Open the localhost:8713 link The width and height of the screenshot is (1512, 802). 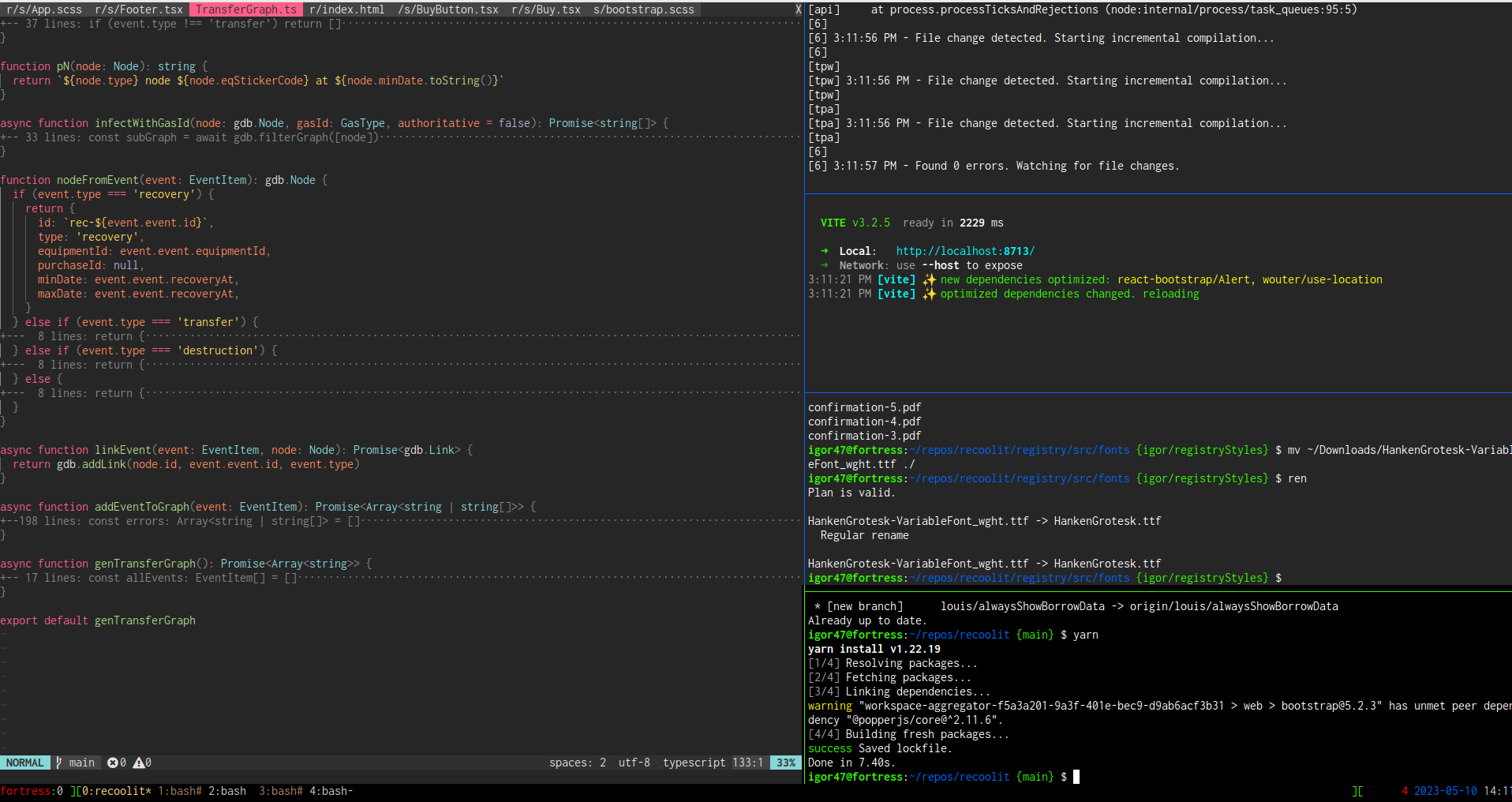(964, 251)
